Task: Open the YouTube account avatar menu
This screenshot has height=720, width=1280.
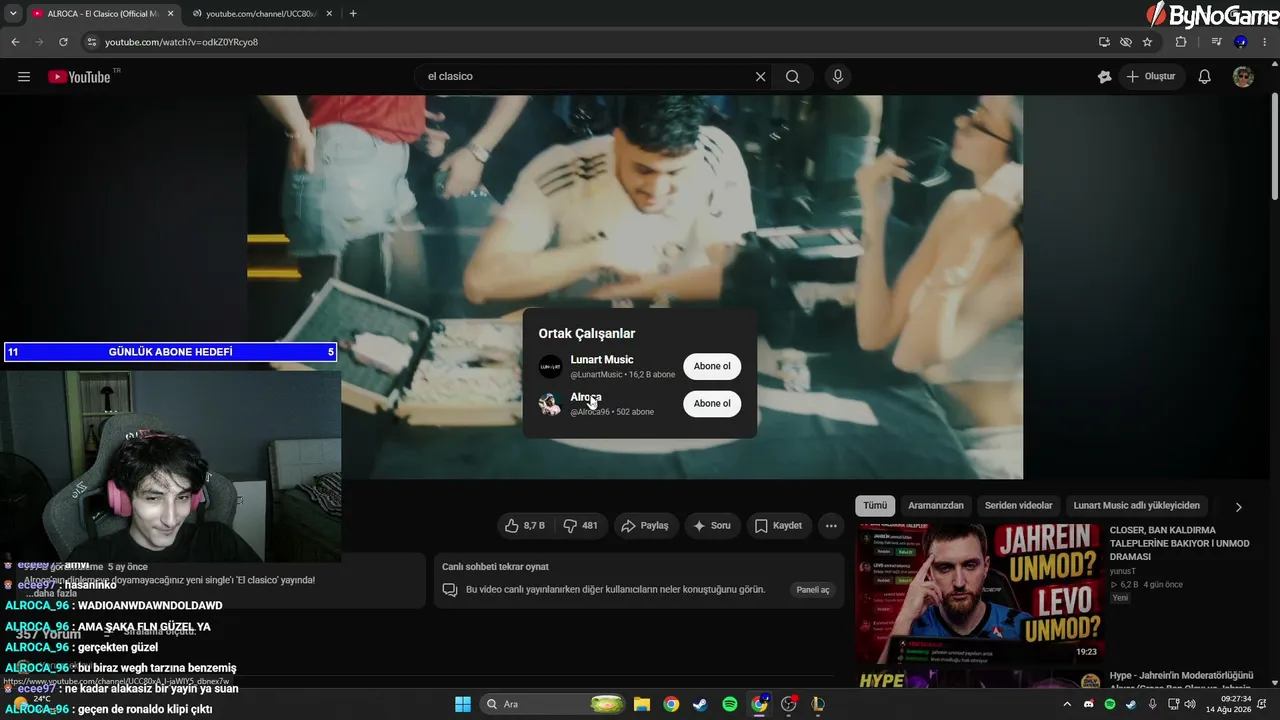Action: (1243, 77)
